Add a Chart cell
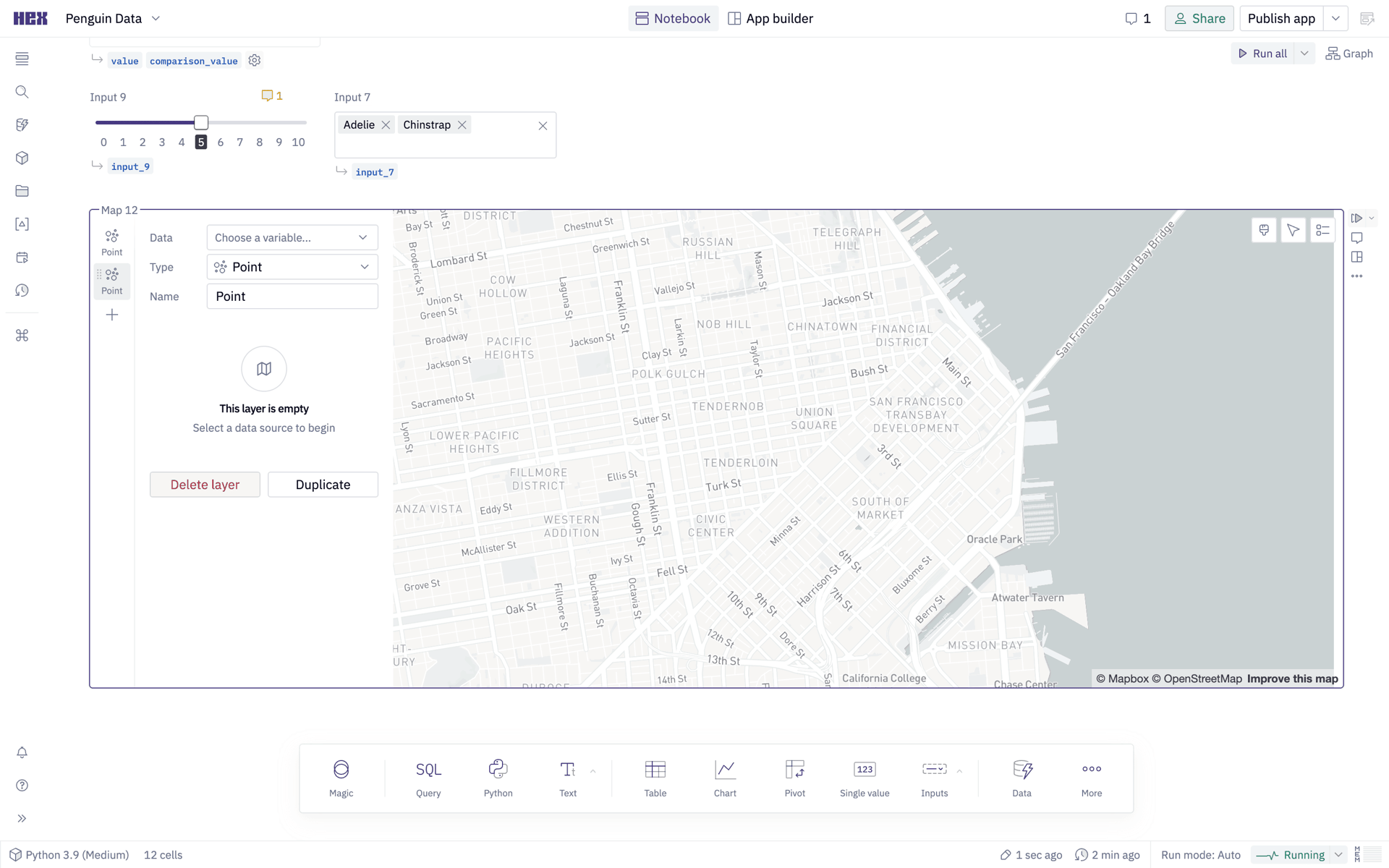1389x868 pixels. (x=725, y=778)
